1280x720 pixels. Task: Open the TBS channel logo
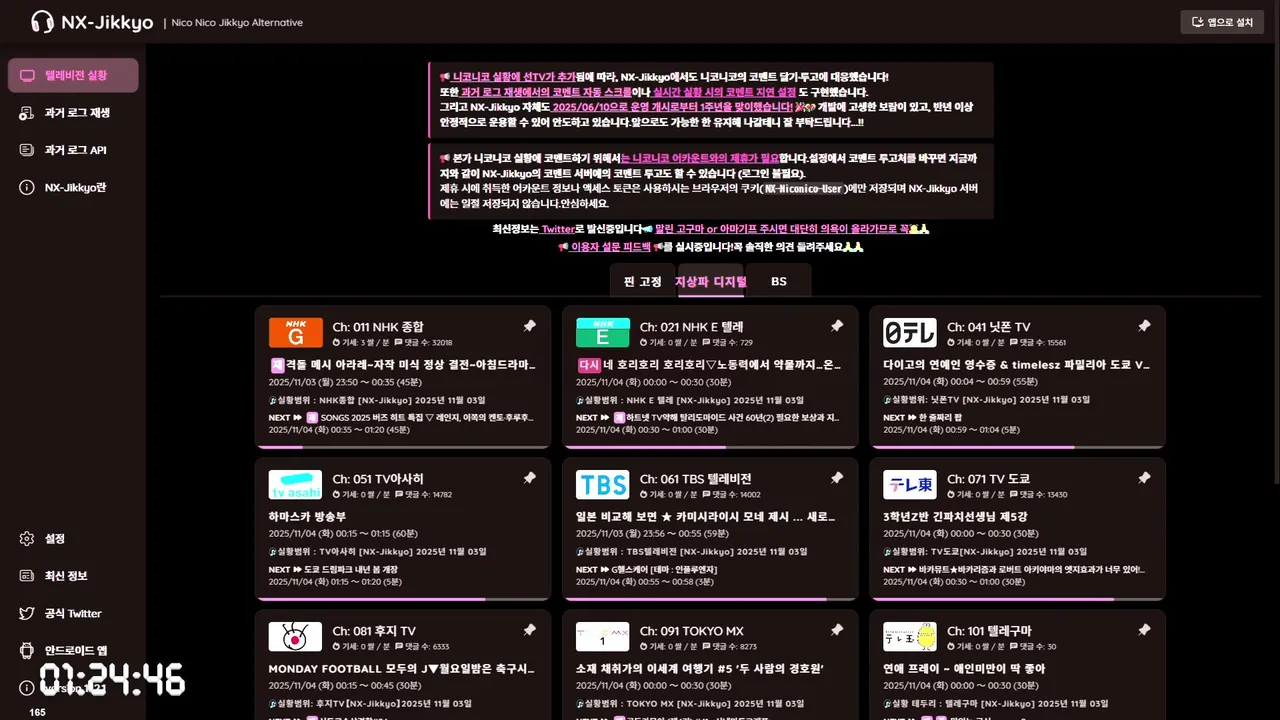[603, 485]
